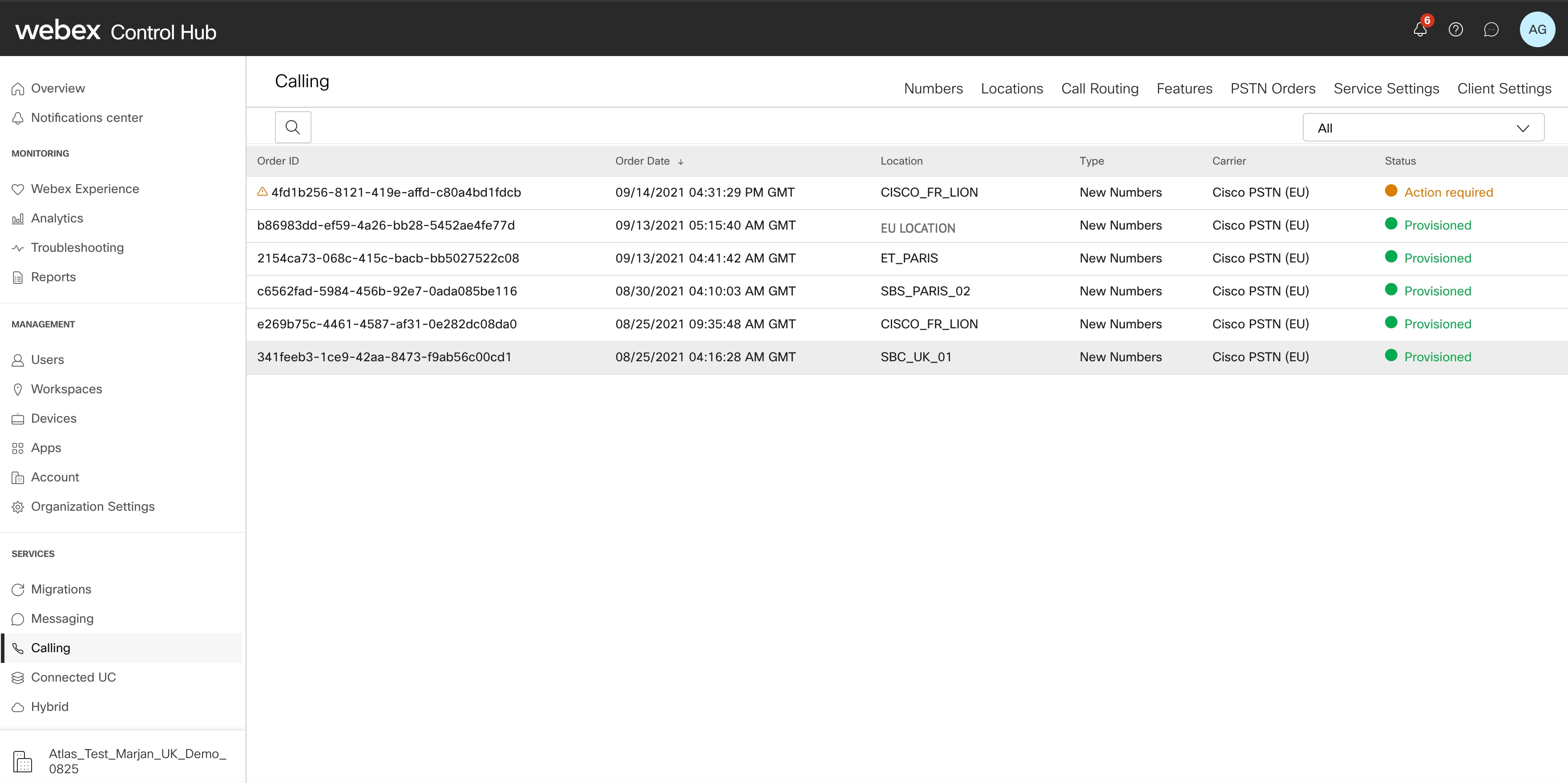This screenshot has width=1568, height=783.
Task: Open the notifications bell with badge 6
Action: click(1419, 29)
